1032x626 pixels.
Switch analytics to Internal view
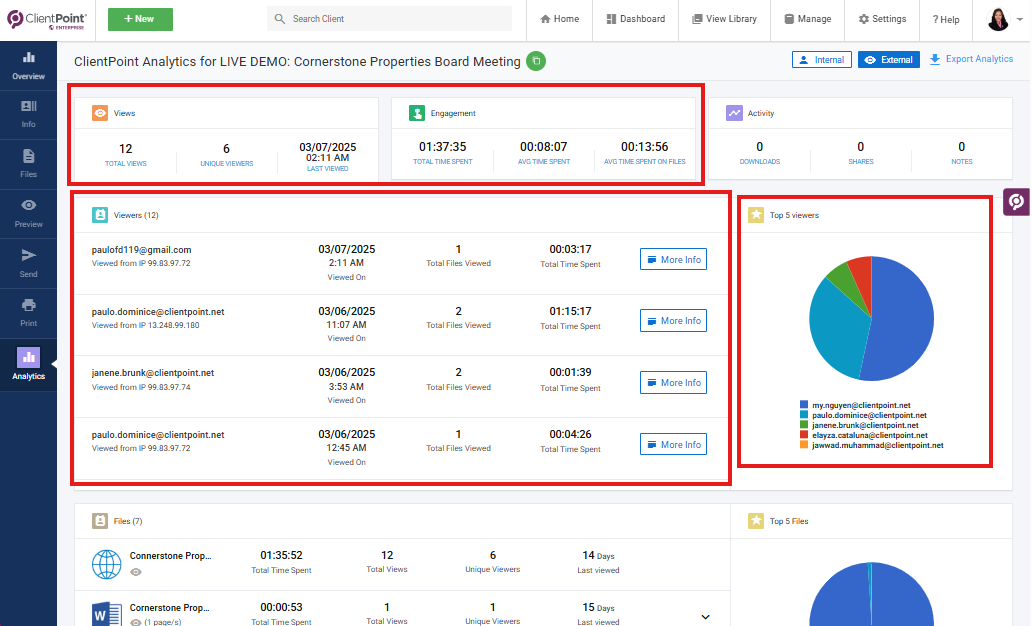[x=821, y=60]
